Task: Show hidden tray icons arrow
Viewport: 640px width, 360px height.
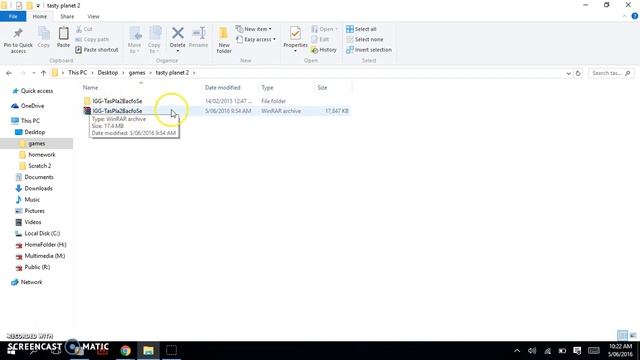Action: pyautogui.click(x=517, y=351)
